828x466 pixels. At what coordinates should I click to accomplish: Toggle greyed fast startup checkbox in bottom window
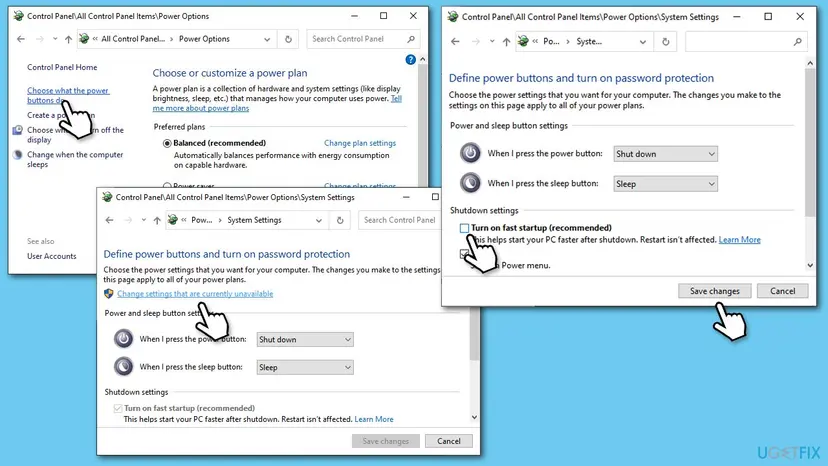[118, 408]
